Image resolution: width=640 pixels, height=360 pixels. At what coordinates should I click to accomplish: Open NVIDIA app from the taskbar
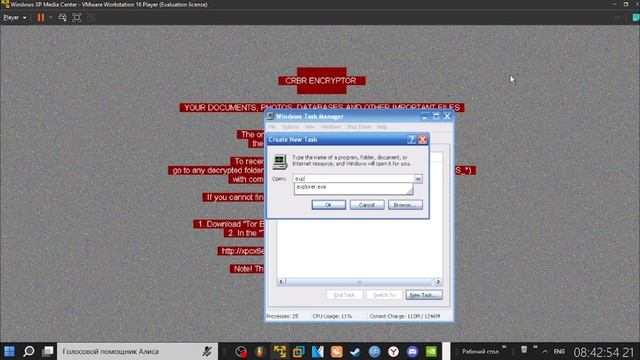(x=431, y=351)
